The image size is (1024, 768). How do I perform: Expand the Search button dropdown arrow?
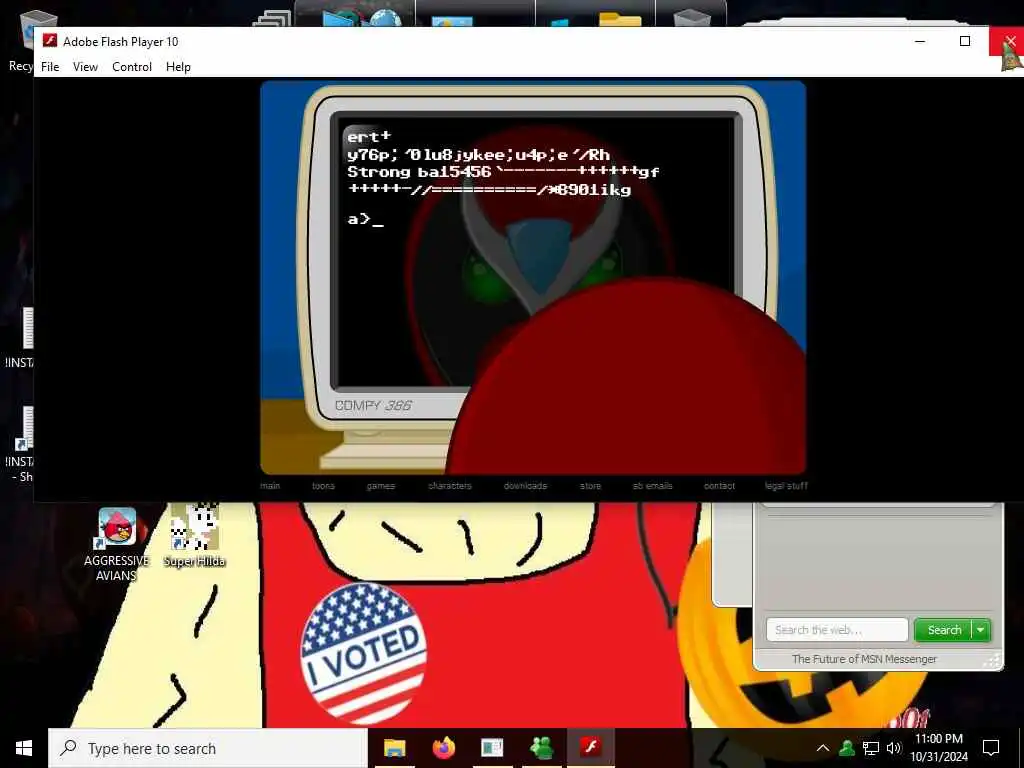pyautogui.click(x=981, y=630)
